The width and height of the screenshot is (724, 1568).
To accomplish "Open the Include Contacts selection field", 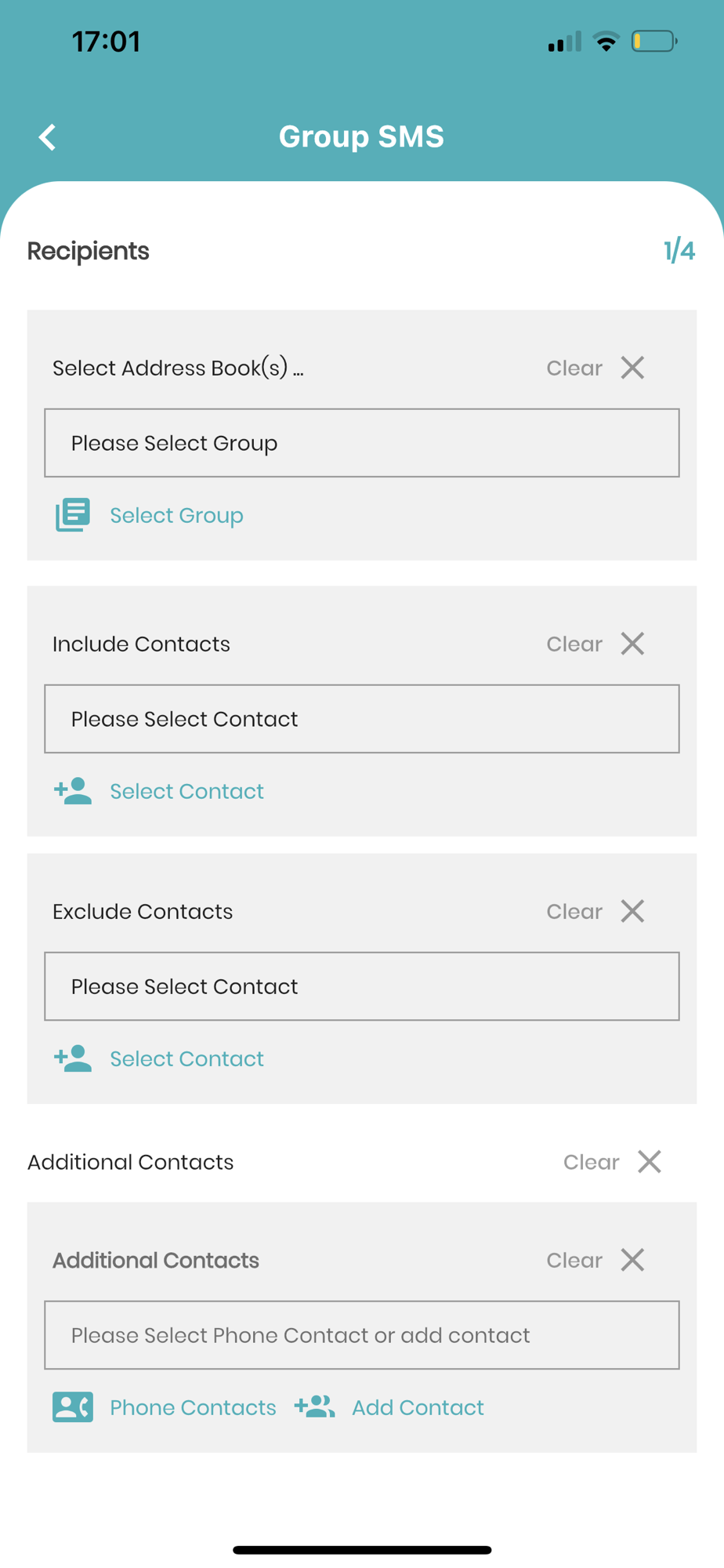I will click(361, 719).
